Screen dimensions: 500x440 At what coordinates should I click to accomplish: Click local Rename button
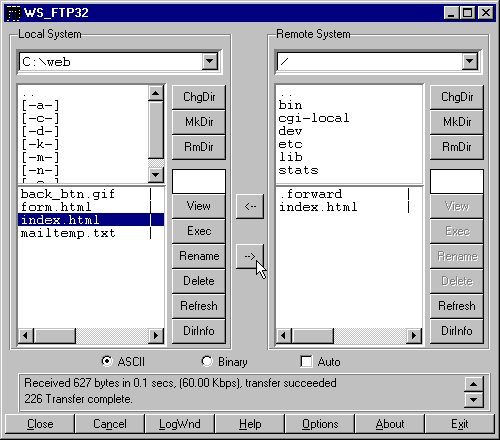click(199, 256)
